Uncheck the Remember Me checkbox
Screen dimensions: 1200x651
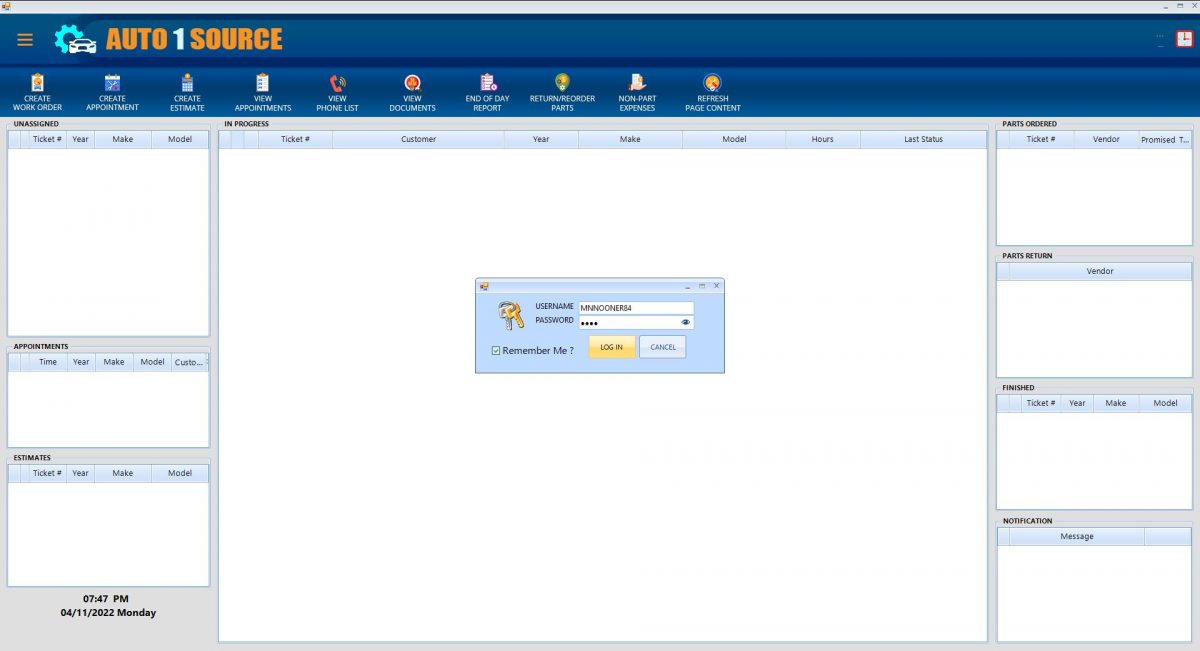[494, 349]
